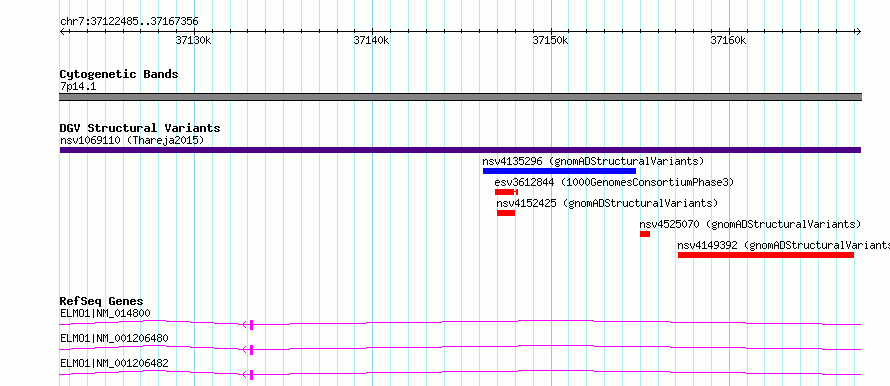
Task: Click the RefSeq Genes track title
Action: tap(102, 301)
